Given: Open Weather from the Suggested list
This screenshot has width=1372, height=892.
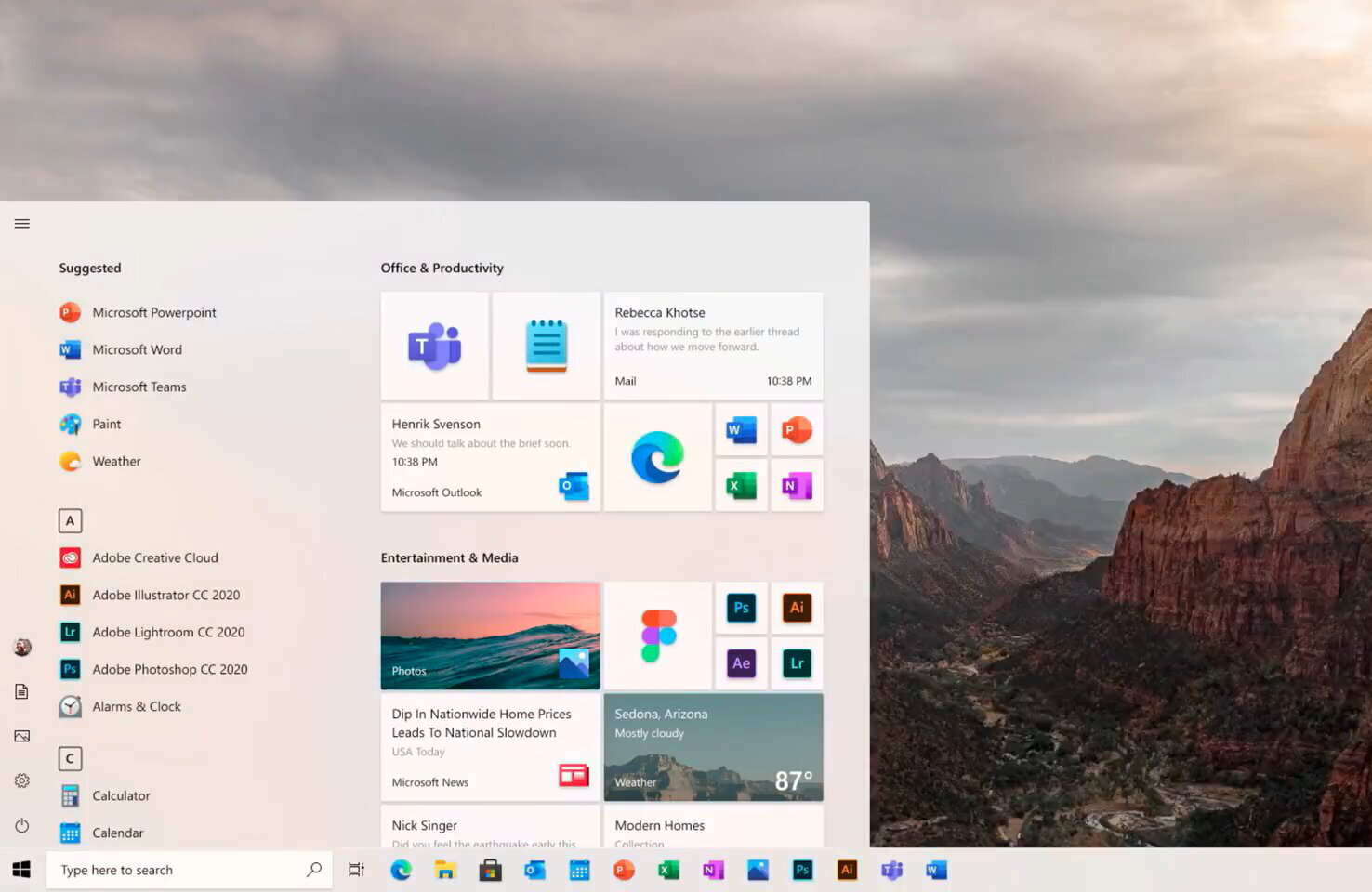Looking at the screenshot, I should (100, 461).
